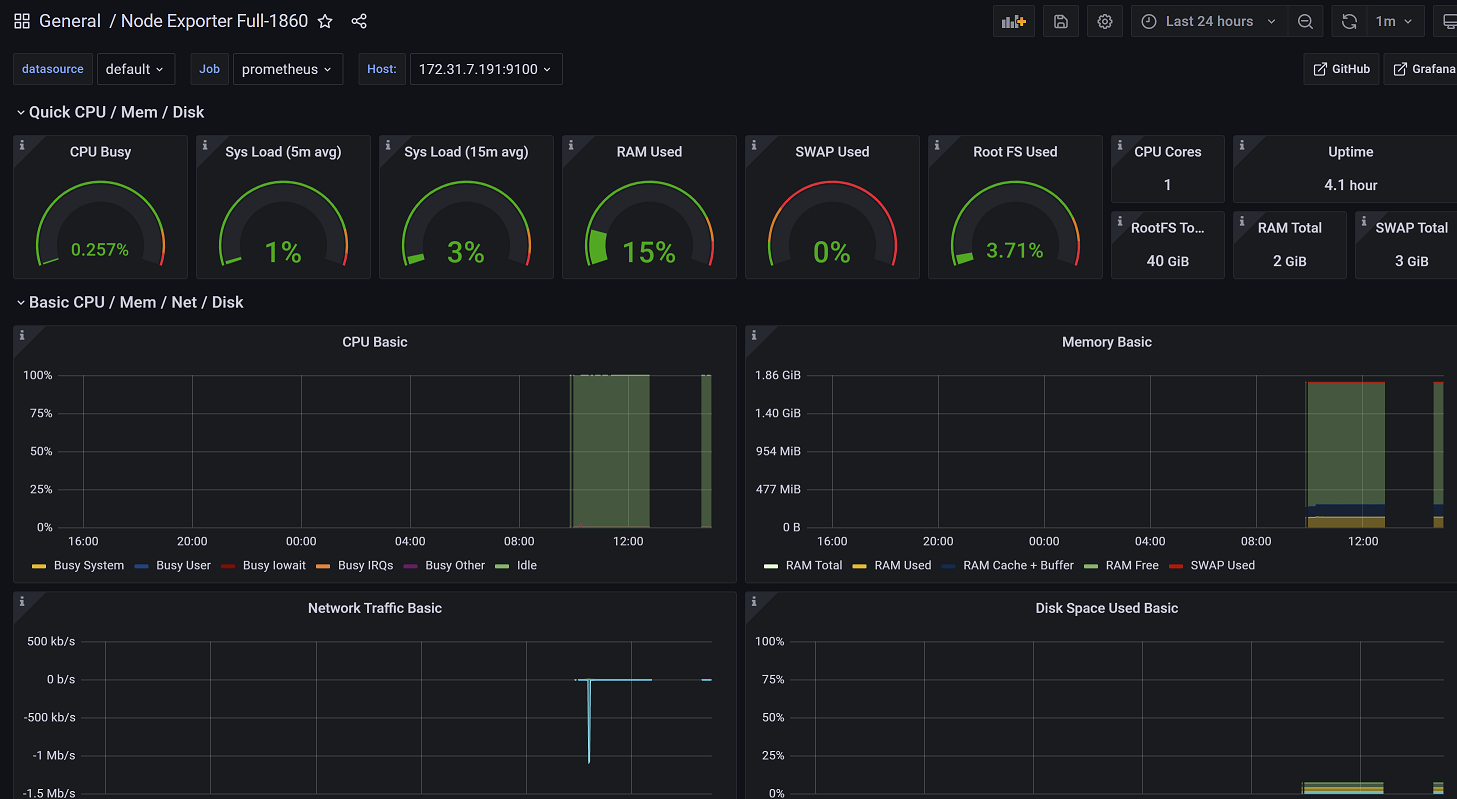This screenshot has width=1457, height=799.
Task: Open dashboard settings gear
Action: 1105,21
